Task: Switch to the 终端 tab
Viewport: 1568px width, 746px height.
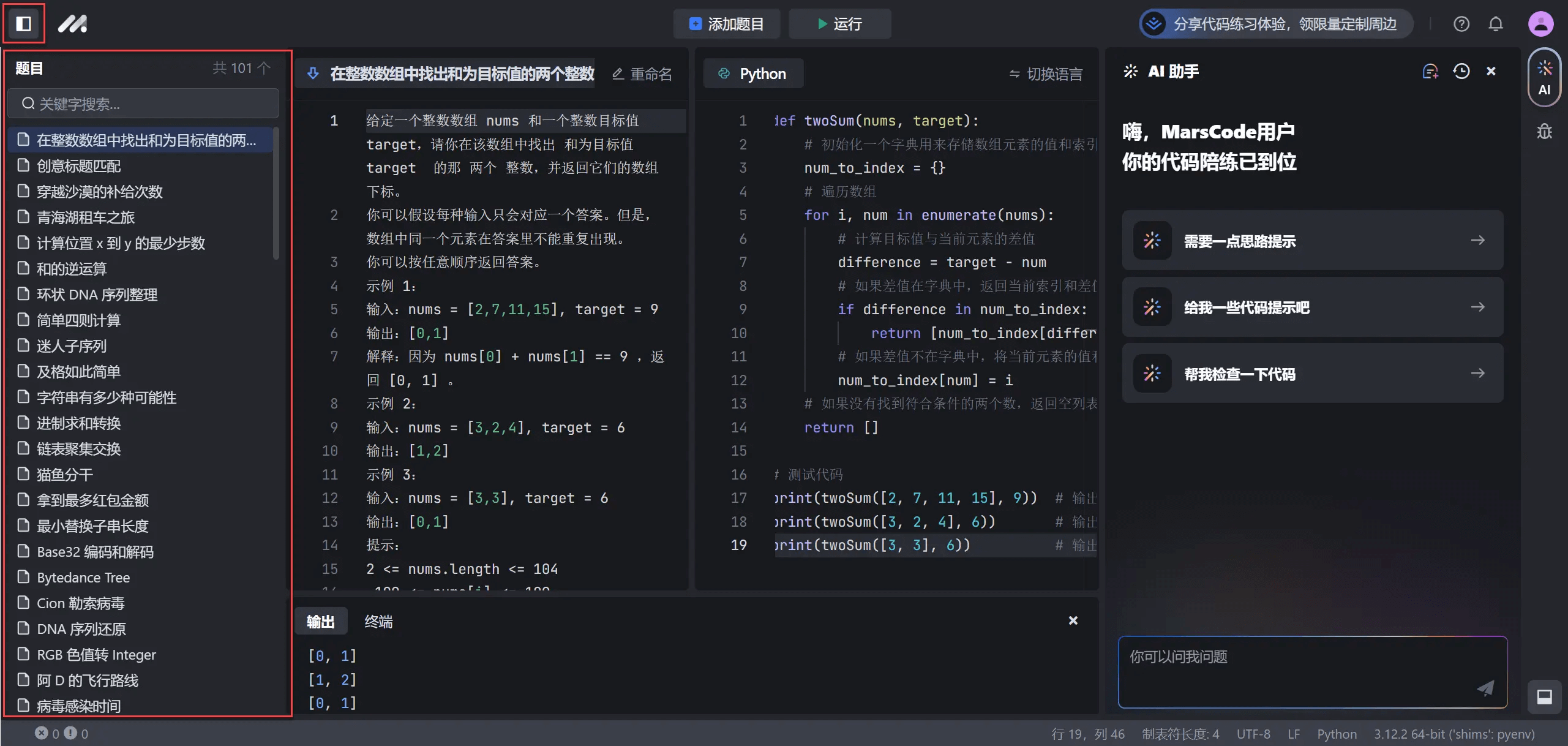Action: point(378,622)
